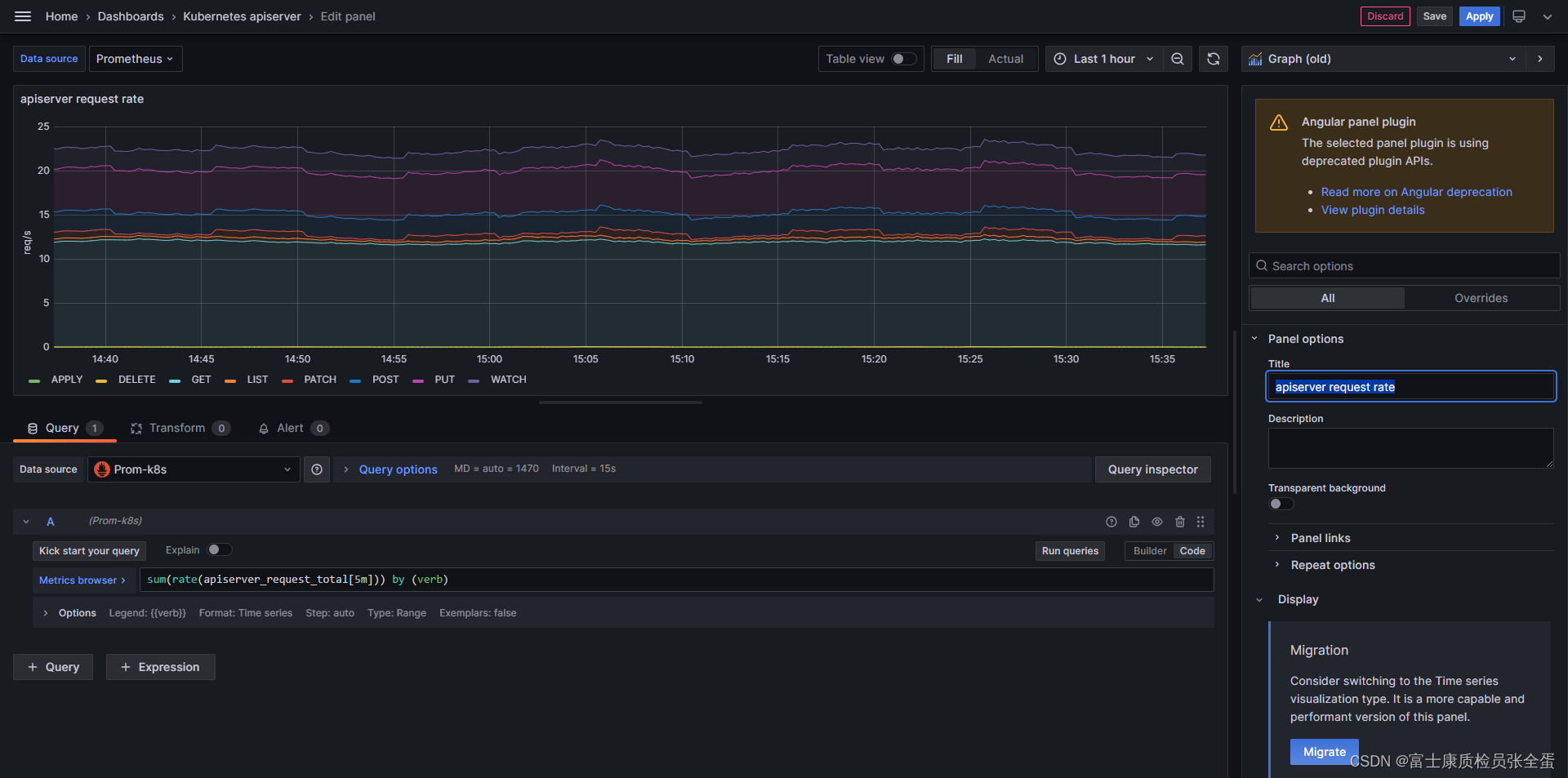Click Kick start your query

tap(89, 551)
